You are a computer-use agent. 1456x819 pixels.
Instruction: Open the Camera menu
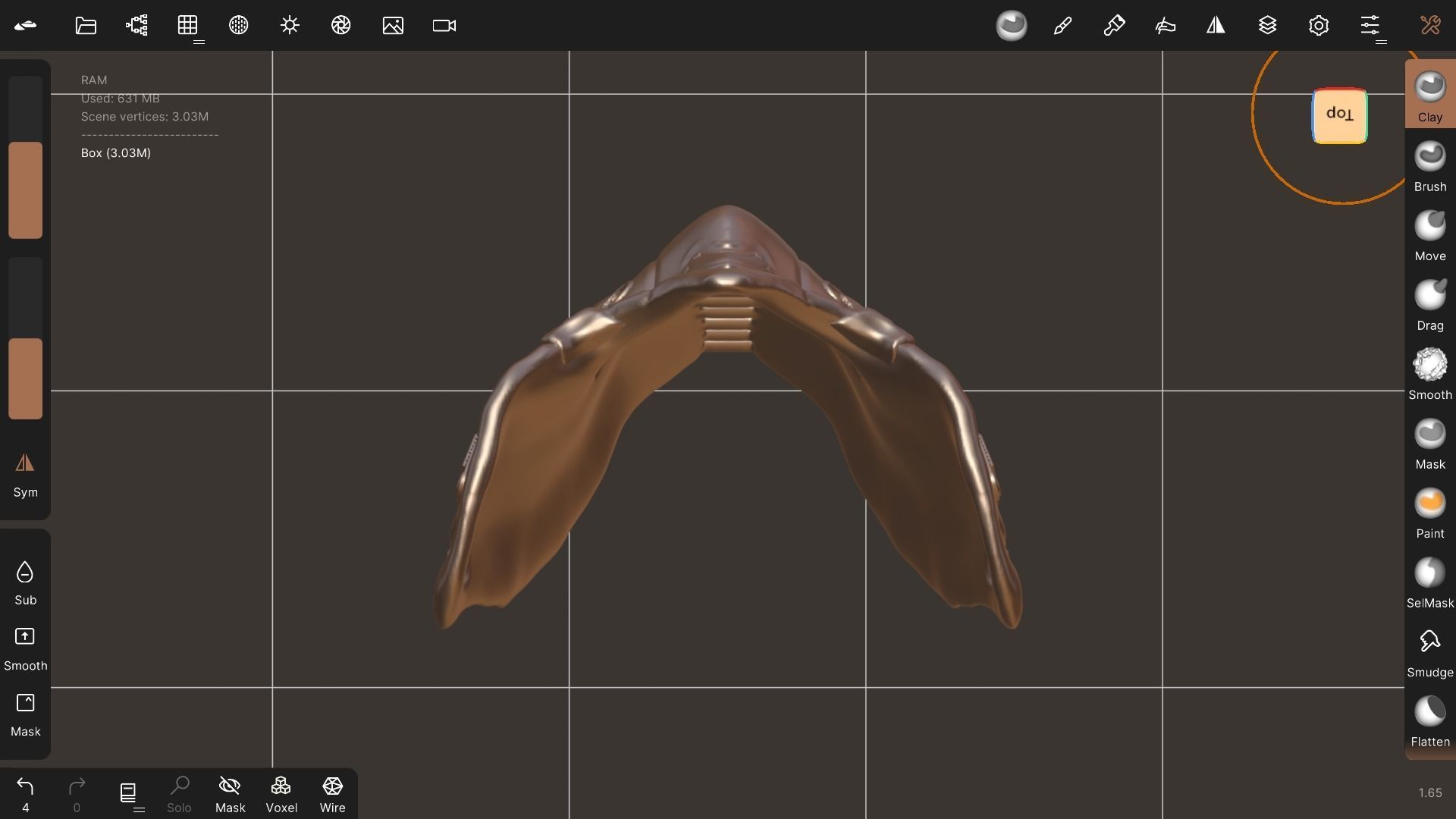click(x=444, y=26)
